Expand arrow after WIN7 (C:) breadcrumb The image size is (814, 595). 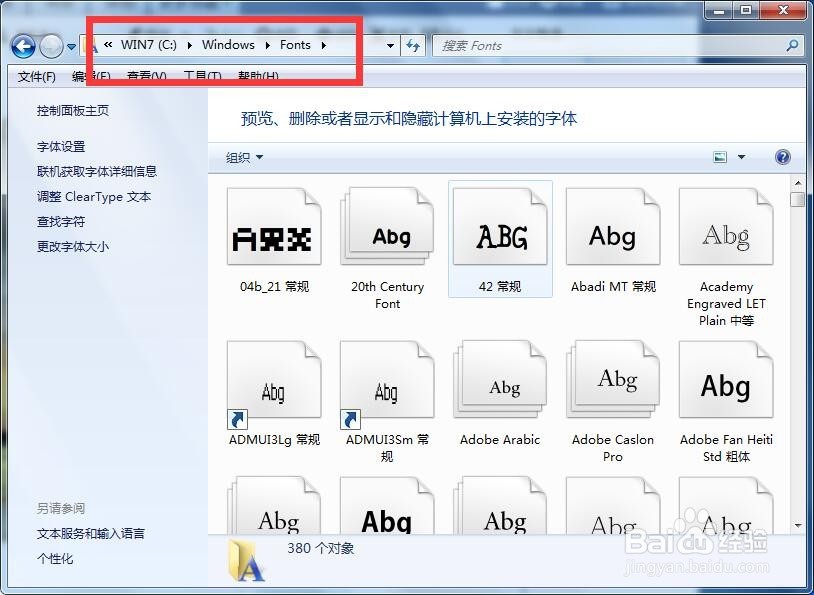pyautogui.click(x=189, y=45)
